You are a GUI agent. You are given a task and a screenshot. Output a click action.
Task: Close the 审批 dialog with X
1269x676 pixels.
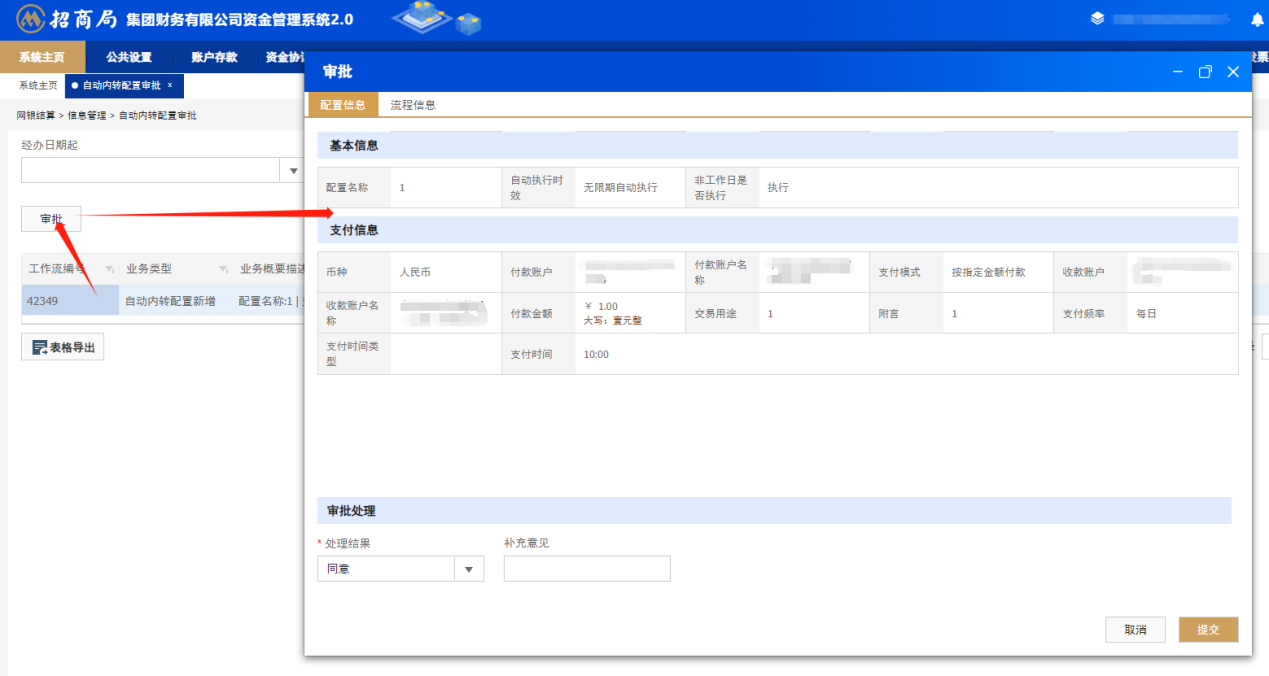tap(1233, 72)
